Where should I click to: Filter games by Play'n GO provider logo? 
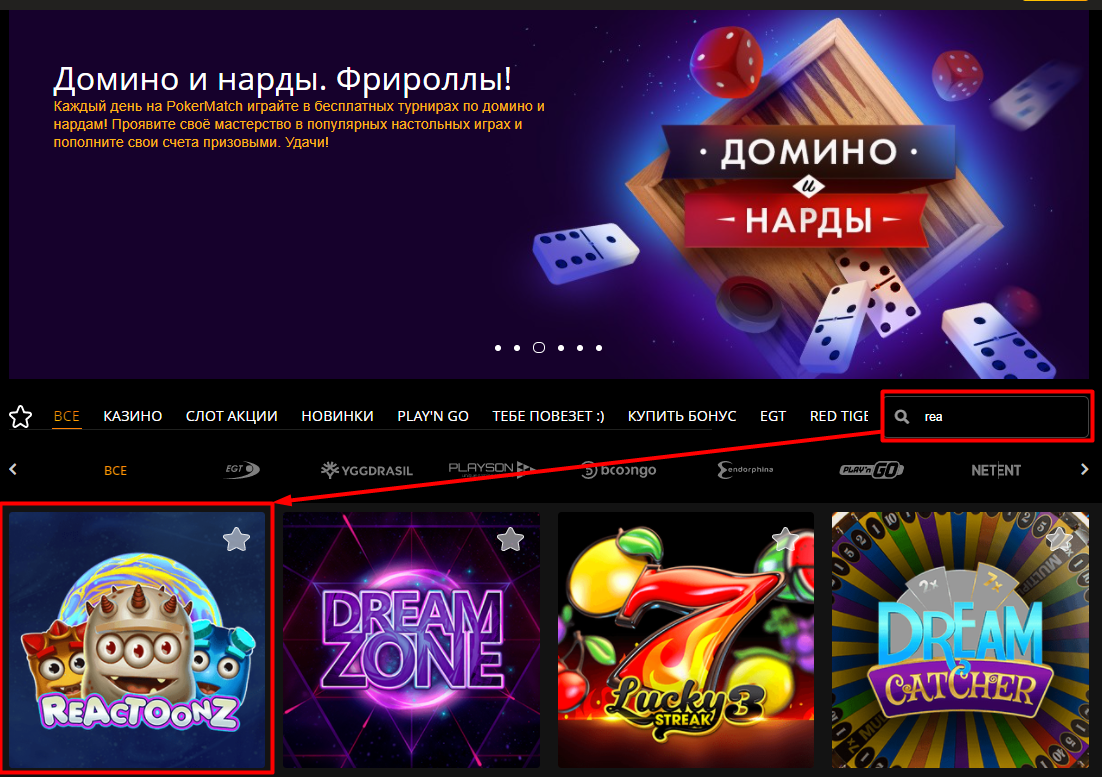click(871, 470)
